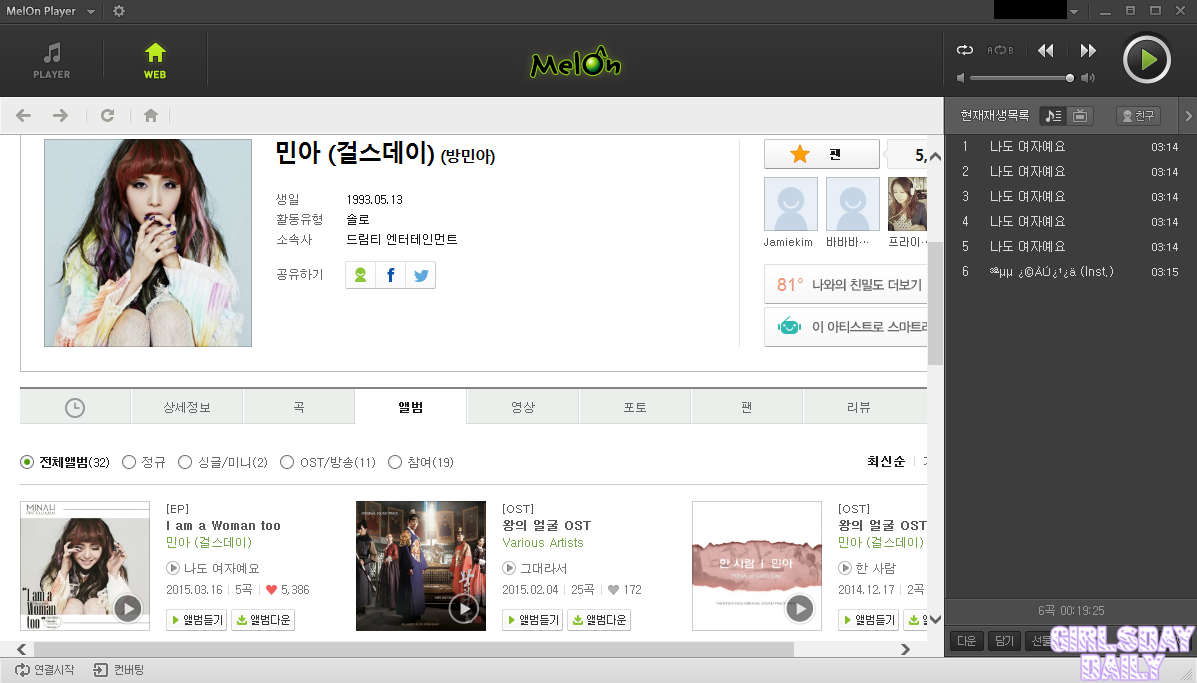
Task: Open Various Artists link
Action: pyautogui.click(x=543, y=543)
